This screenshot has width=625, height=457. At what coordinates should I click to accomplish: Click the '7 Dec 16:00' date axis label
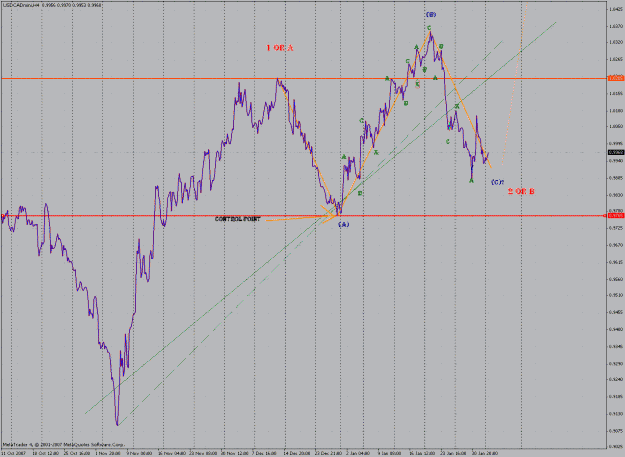(265, 453)
